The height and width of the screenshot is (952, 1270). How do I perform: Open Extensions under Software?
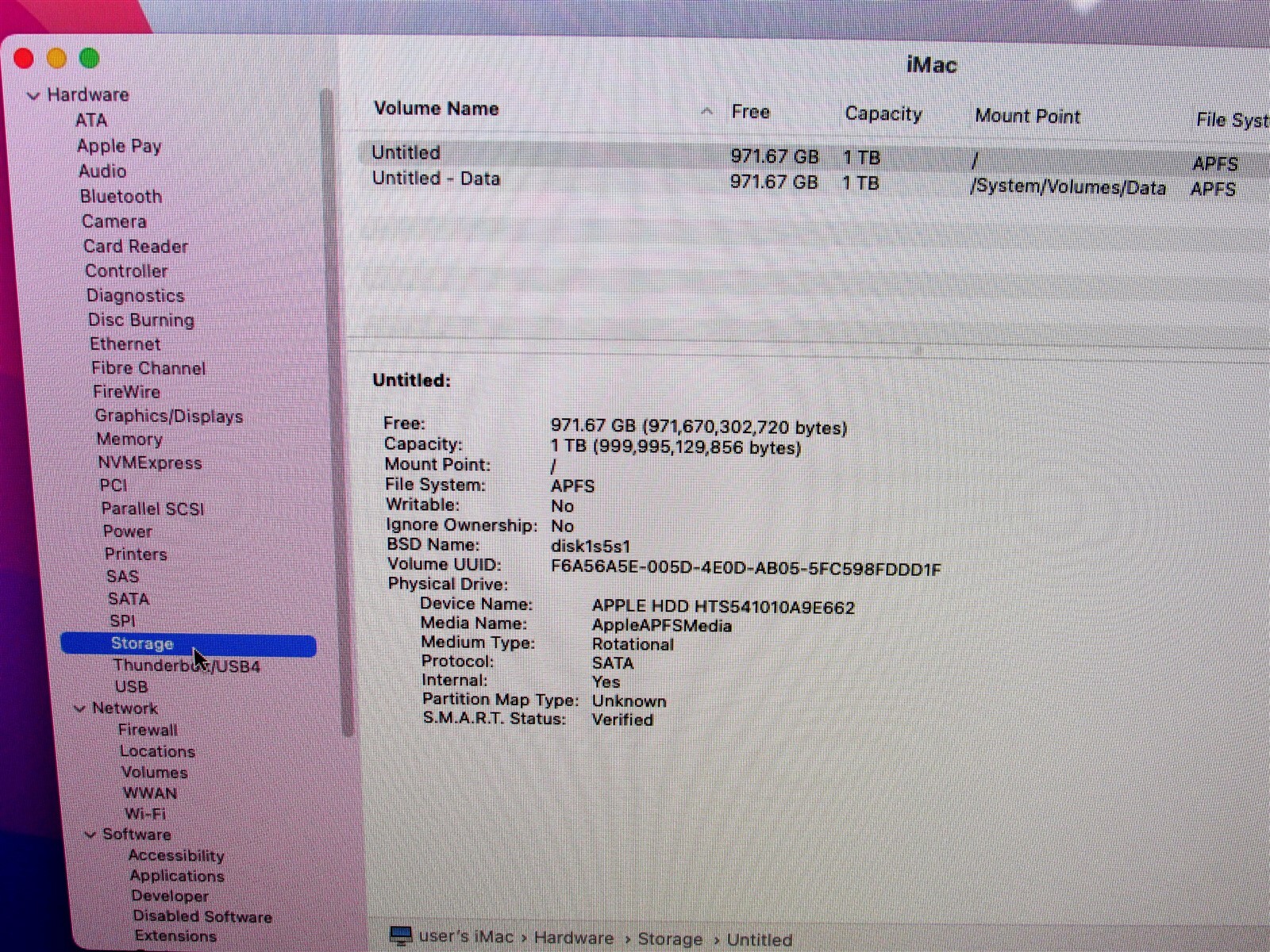(175, 936)
